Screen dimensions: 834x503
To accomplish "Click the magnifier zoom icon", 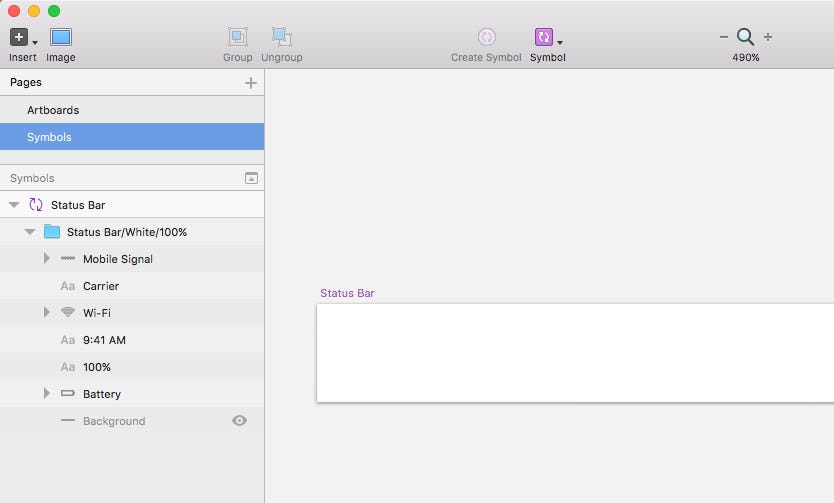I will 745,37.
